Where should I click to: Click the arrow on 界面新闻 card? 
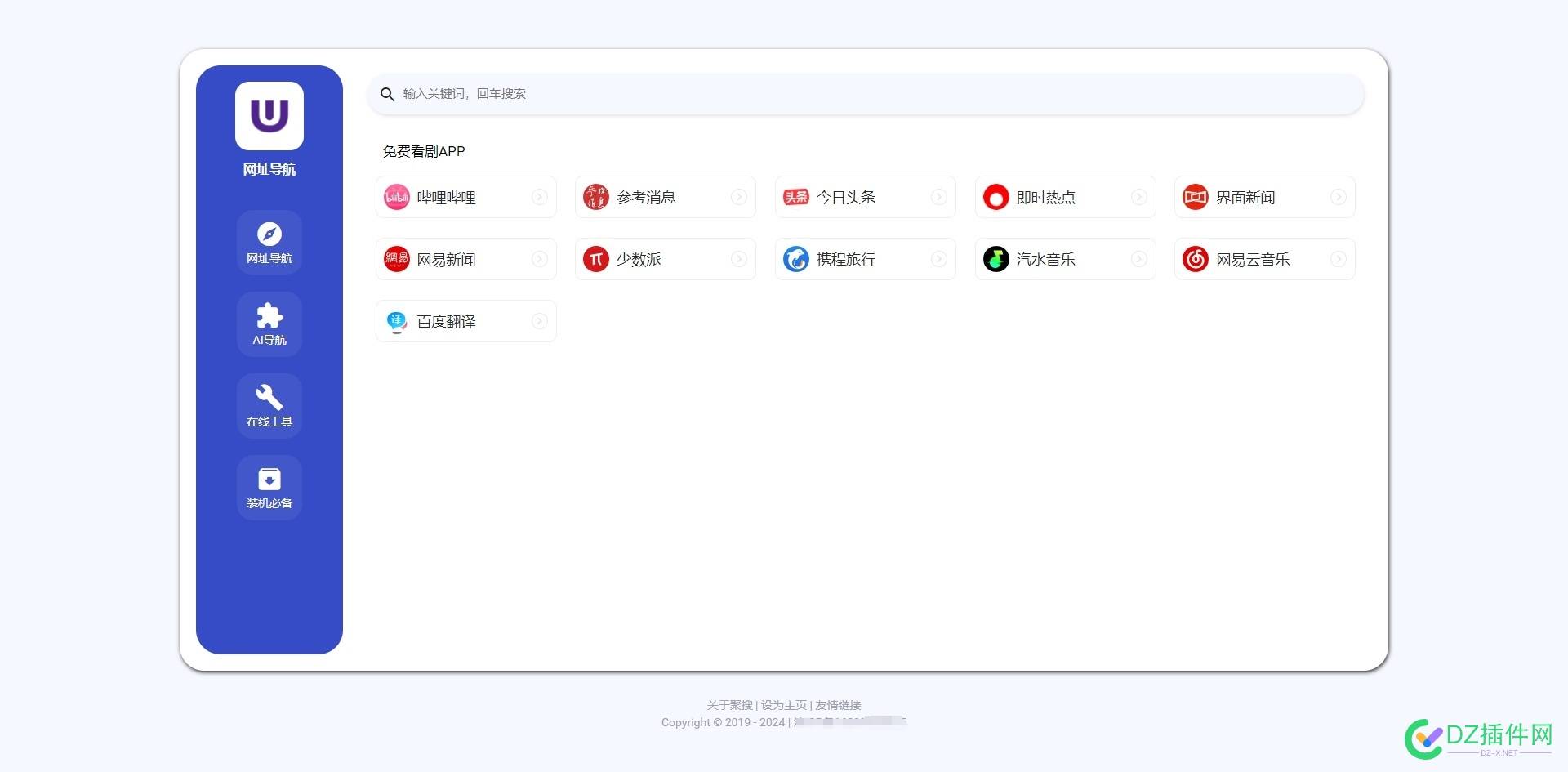tap(1339, 197)
